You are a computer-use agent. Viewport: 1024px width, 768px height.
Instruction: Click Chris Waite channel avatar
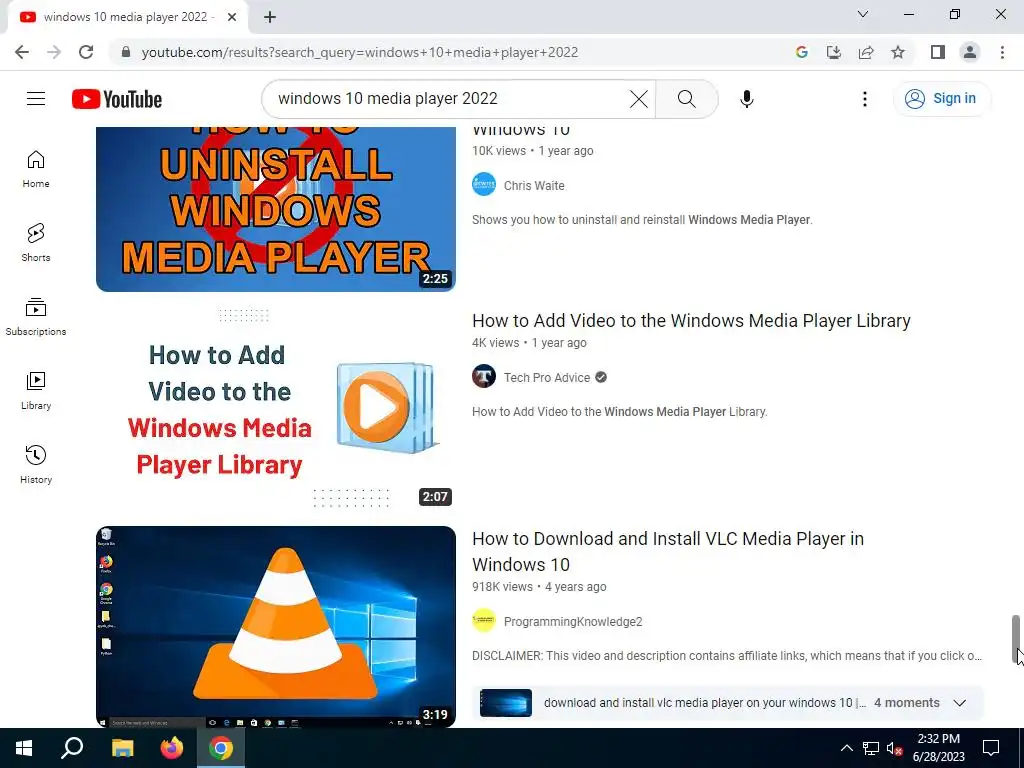484,184
